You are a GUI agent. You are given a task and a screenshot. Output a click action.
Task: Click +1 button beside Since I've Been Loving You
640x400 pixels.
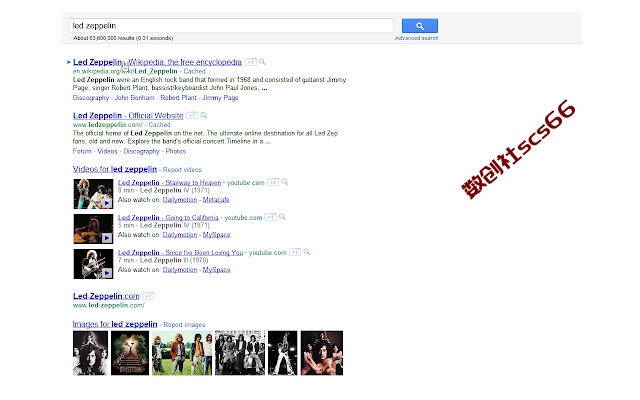tap(295, 252)
